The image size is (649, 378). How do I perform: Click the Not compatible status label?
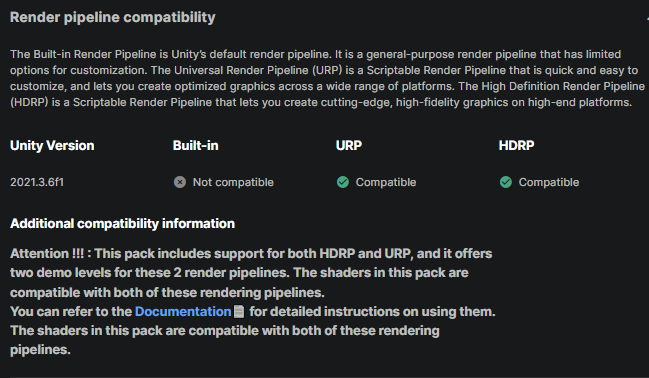point(233,182)
